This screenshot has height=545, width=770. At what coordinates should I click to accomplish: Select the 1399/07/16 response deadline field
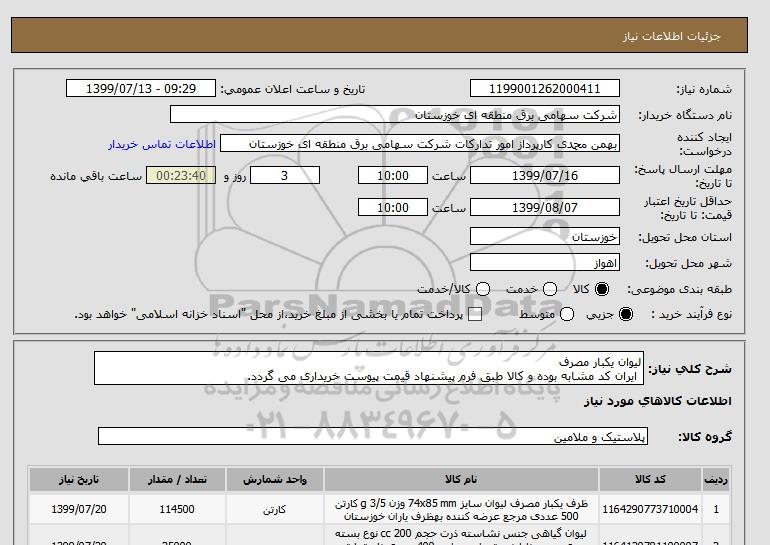[x=544, y=176]
